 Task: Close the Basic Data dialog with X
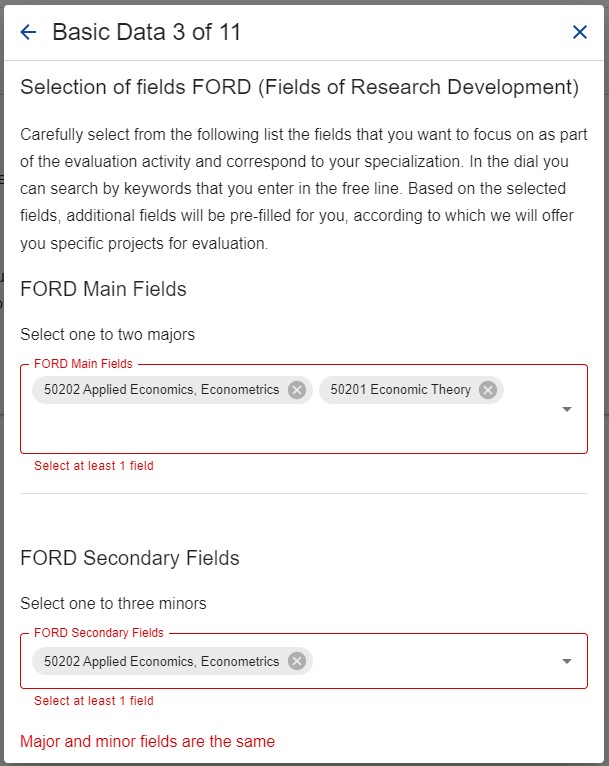pos(580,32)
